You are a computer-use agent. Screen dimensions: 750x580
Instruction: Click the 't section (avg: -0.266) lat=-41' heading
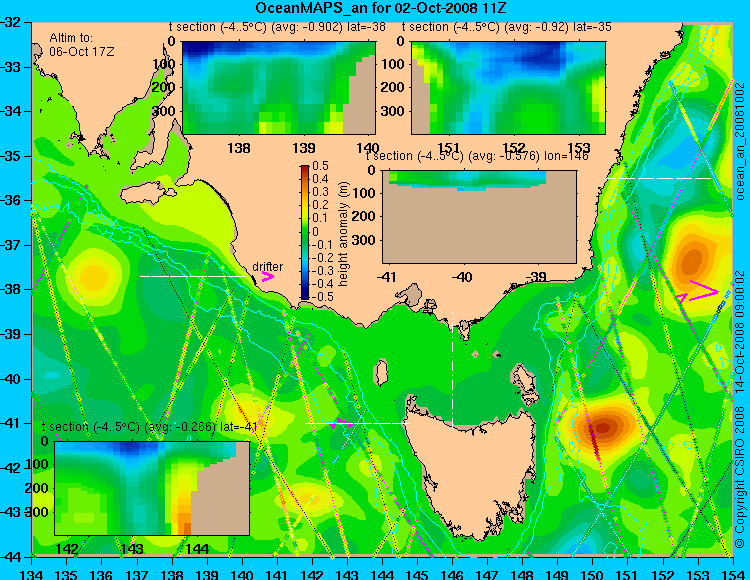[x=150, y=427]
